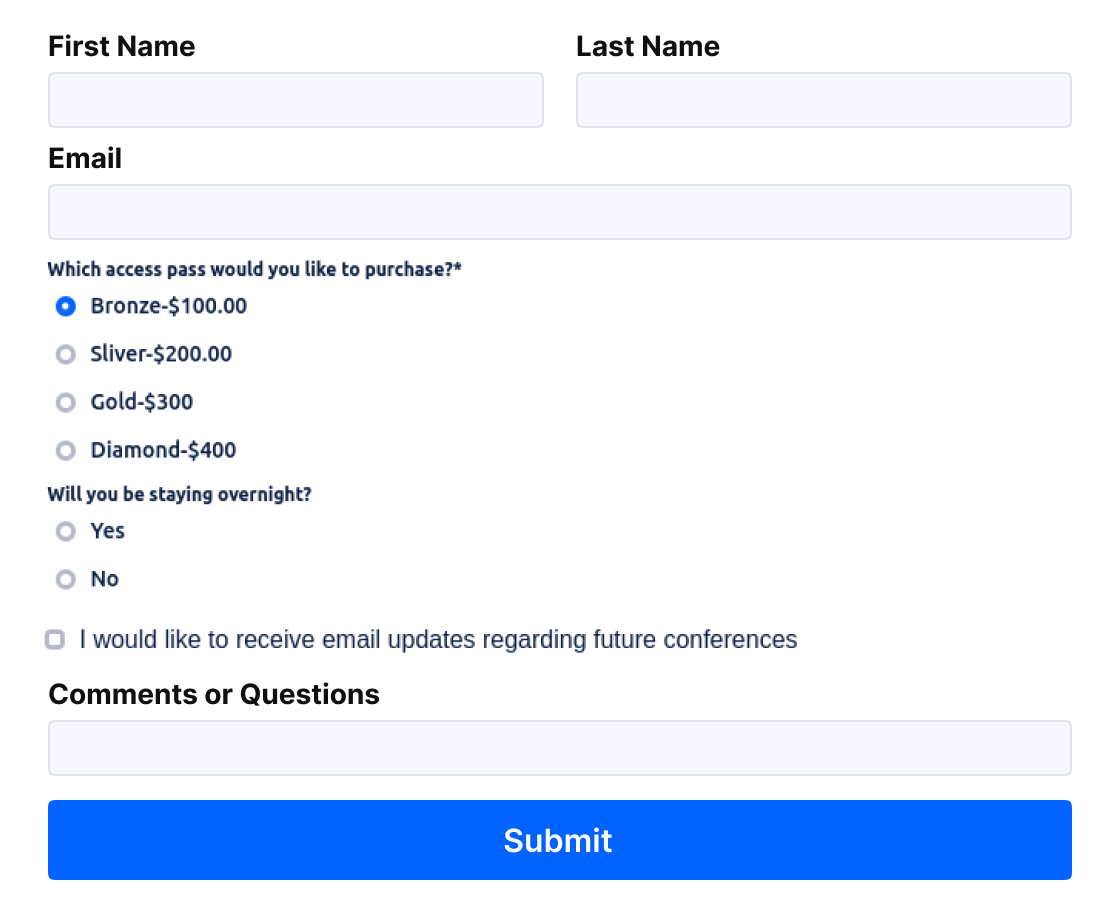Click the access pass question text
This screenshot has width=1120, height=912.
pos(254,269)
